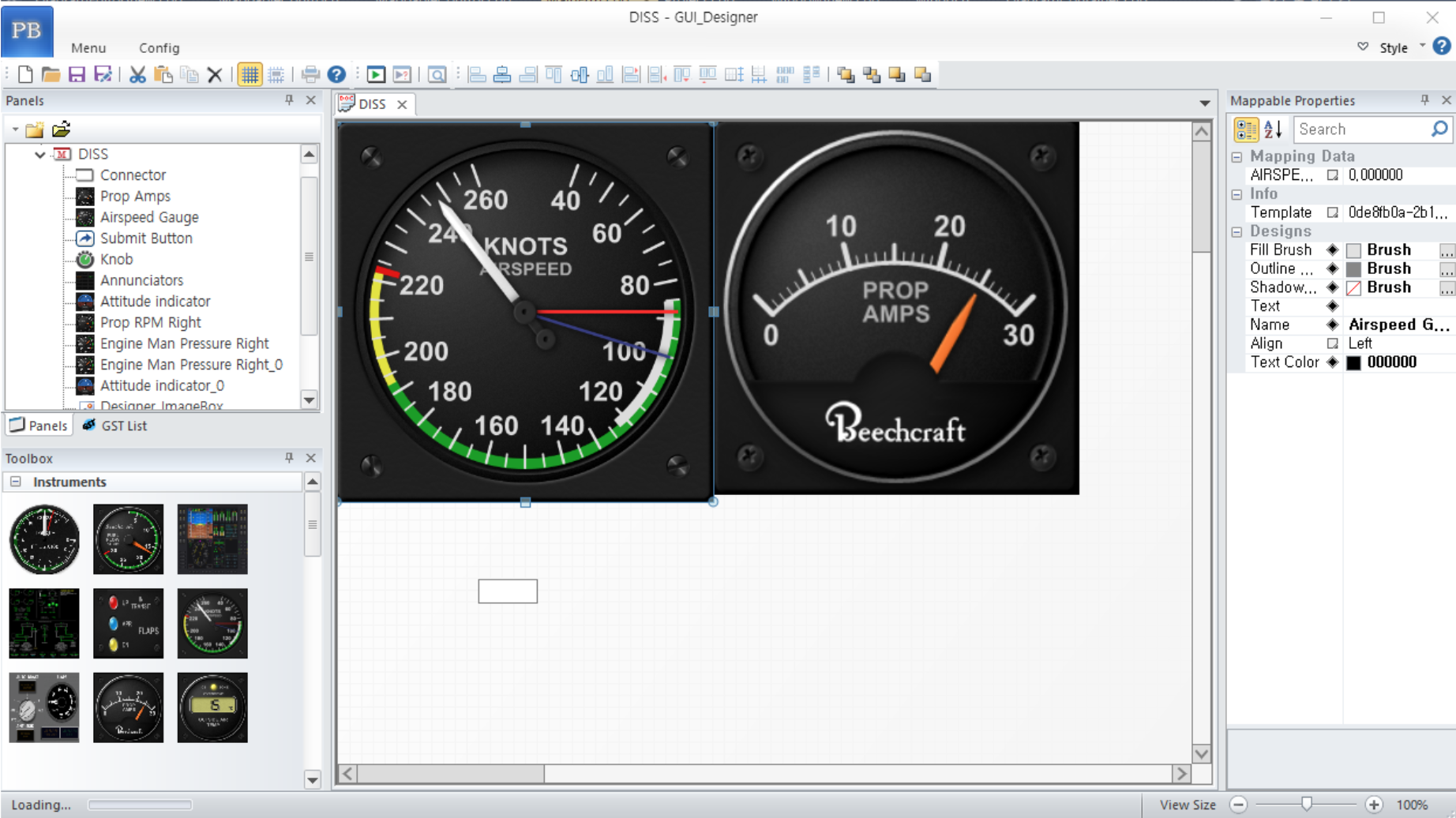This screenshot has height=818, width=1456.
Task: Switch to the DISS document tab
Action: pos(371,104)
